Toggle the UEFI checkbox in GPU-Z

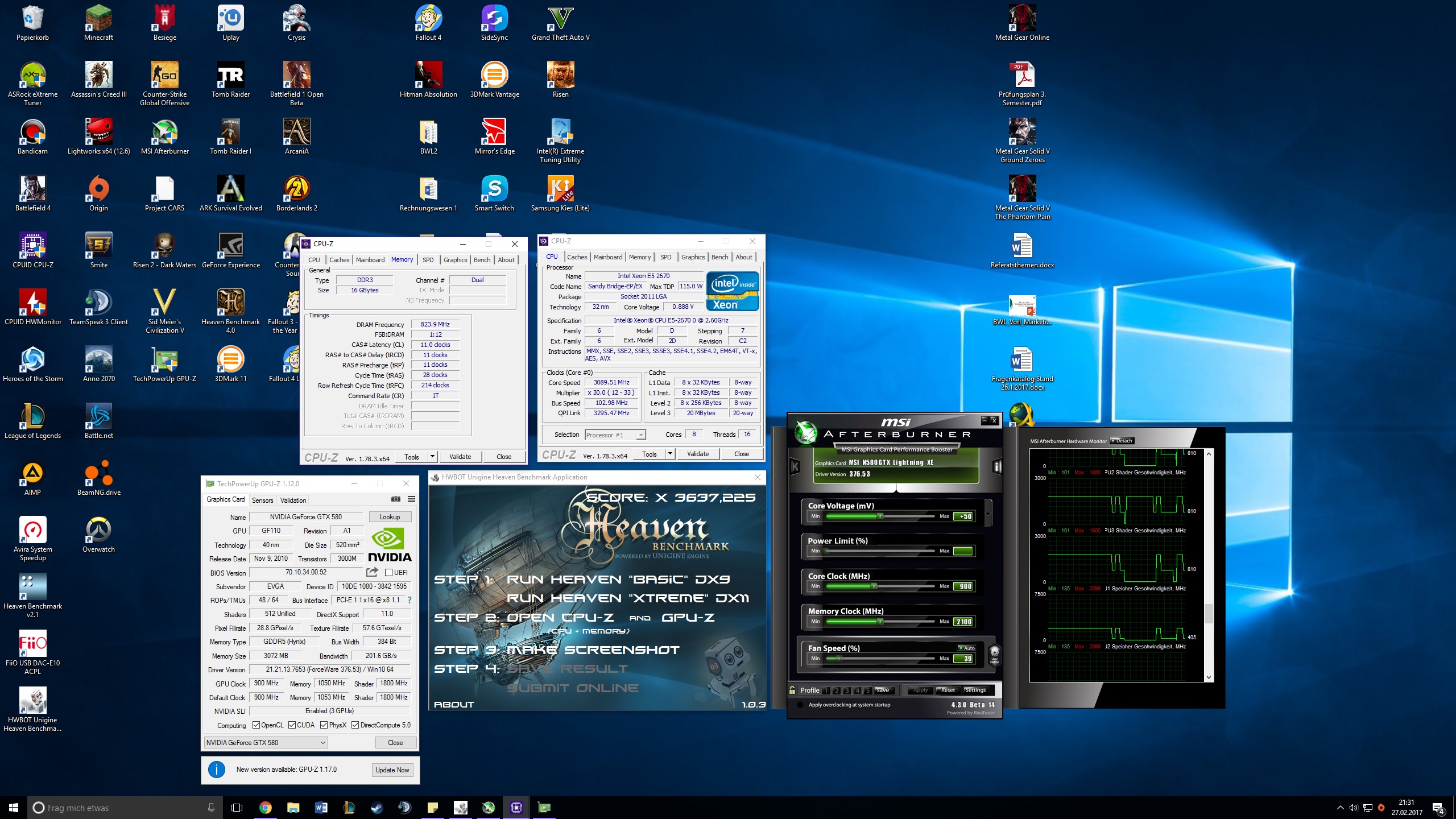[389, 573]
